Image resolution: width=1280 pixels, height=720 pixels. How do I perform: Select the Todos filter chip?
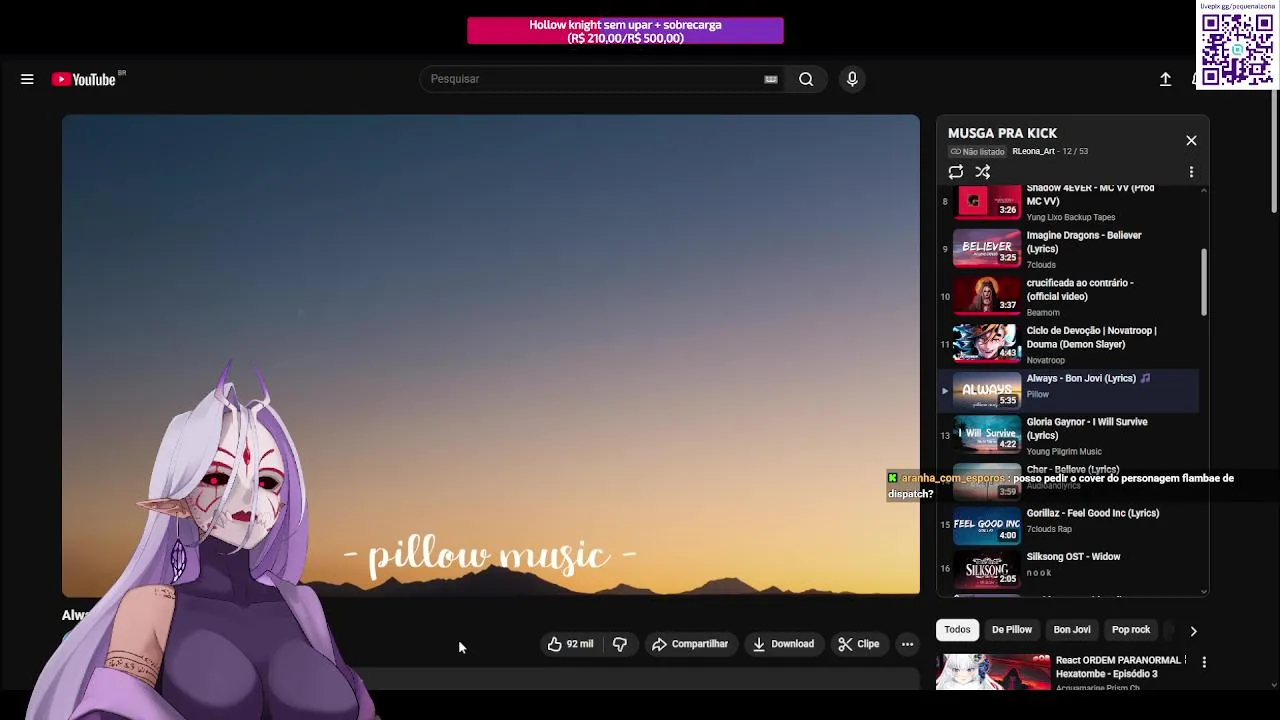coord(957,630)
